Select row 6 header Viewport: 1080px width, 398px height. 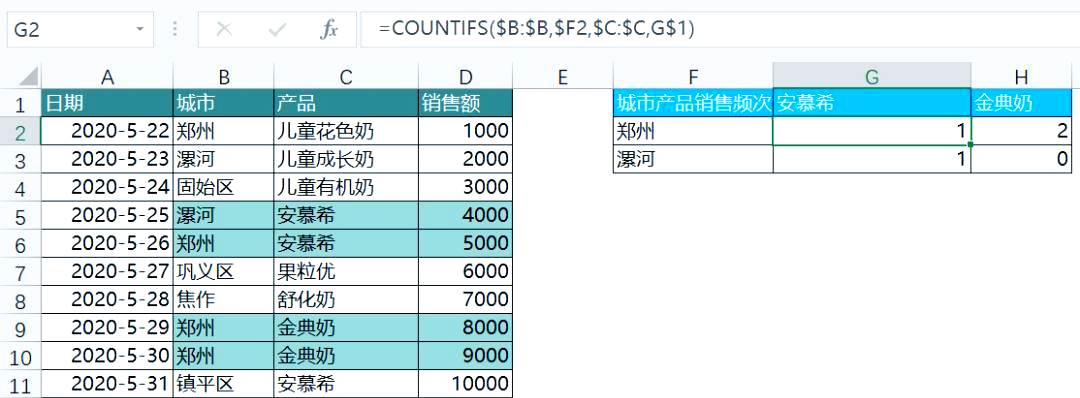point(20,244)
